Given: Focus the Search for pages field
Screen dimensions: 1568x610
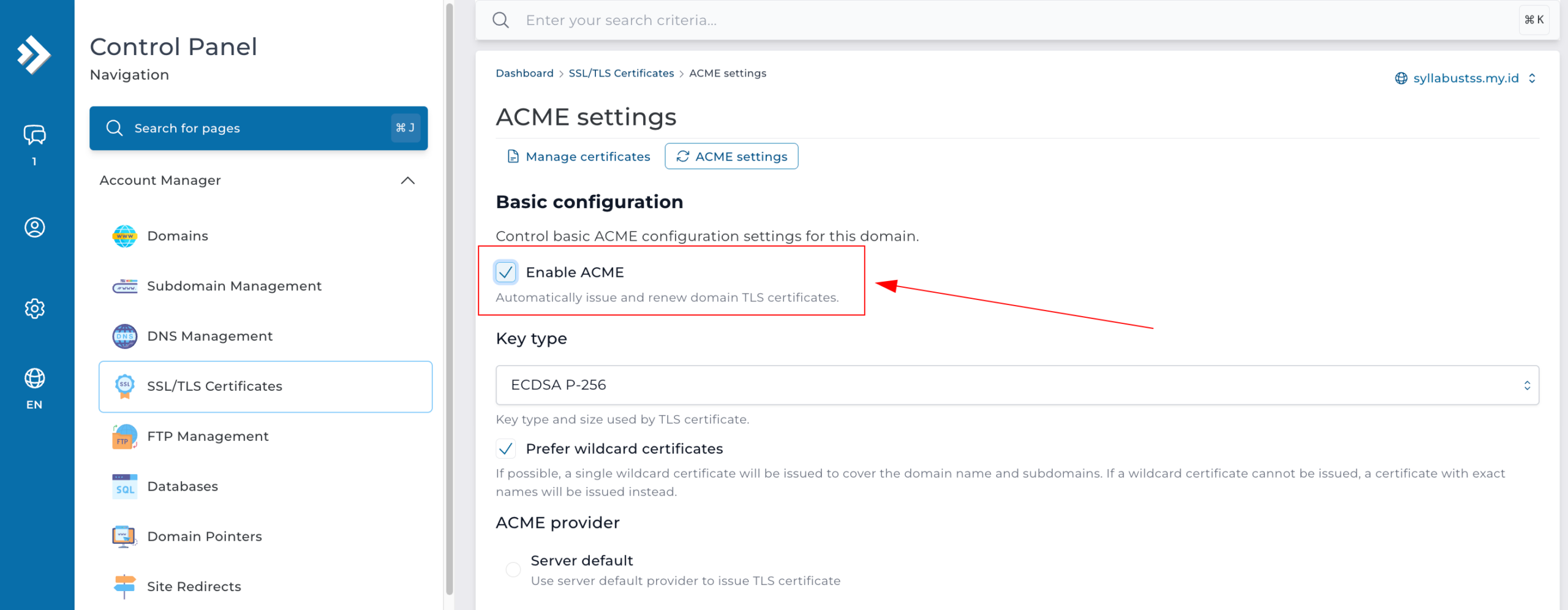Looking at the screenshot, I should pos(258,128).
